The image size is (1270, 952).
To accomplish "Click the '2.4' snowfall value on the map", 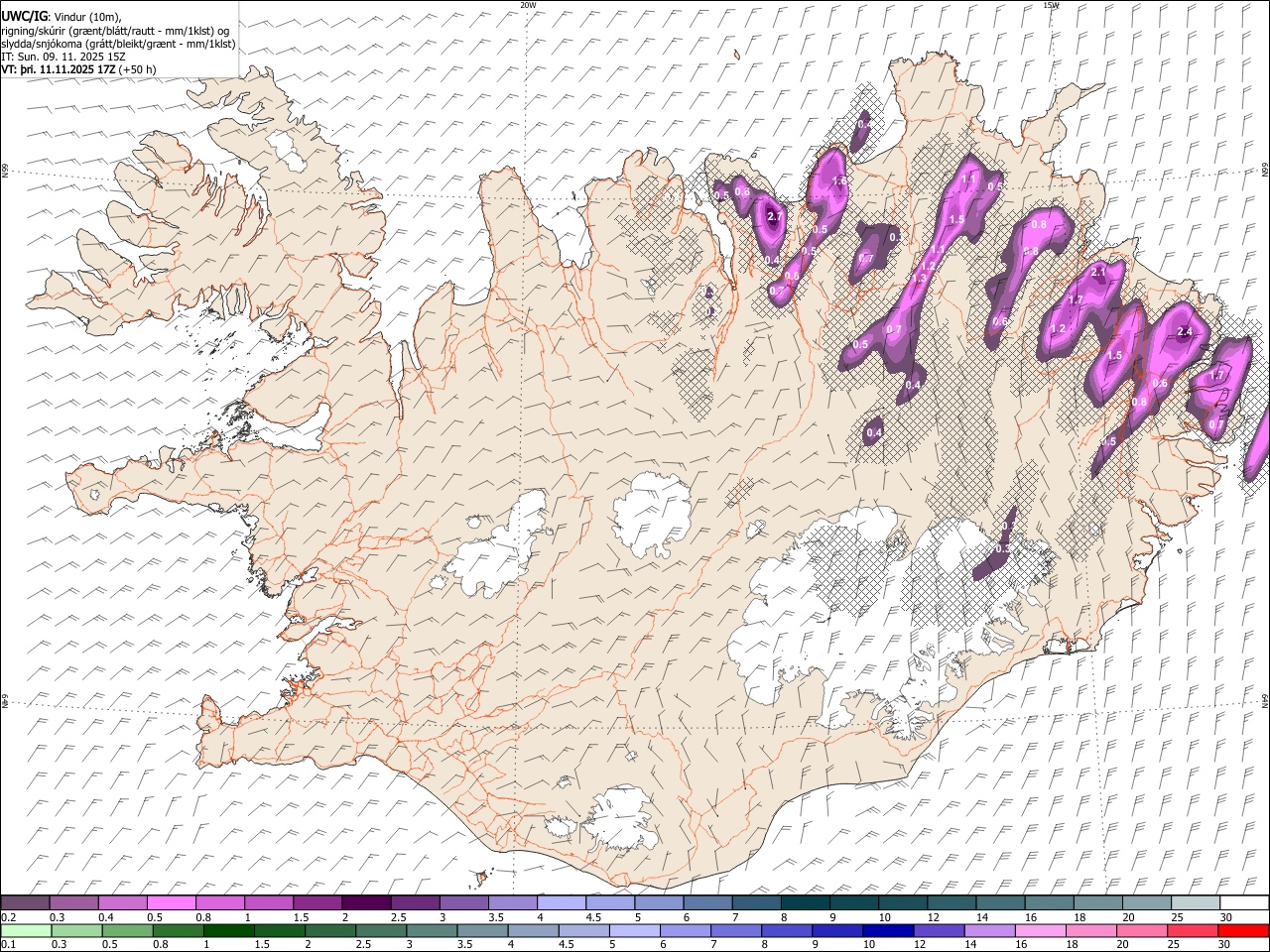I will pos(1184,332).
